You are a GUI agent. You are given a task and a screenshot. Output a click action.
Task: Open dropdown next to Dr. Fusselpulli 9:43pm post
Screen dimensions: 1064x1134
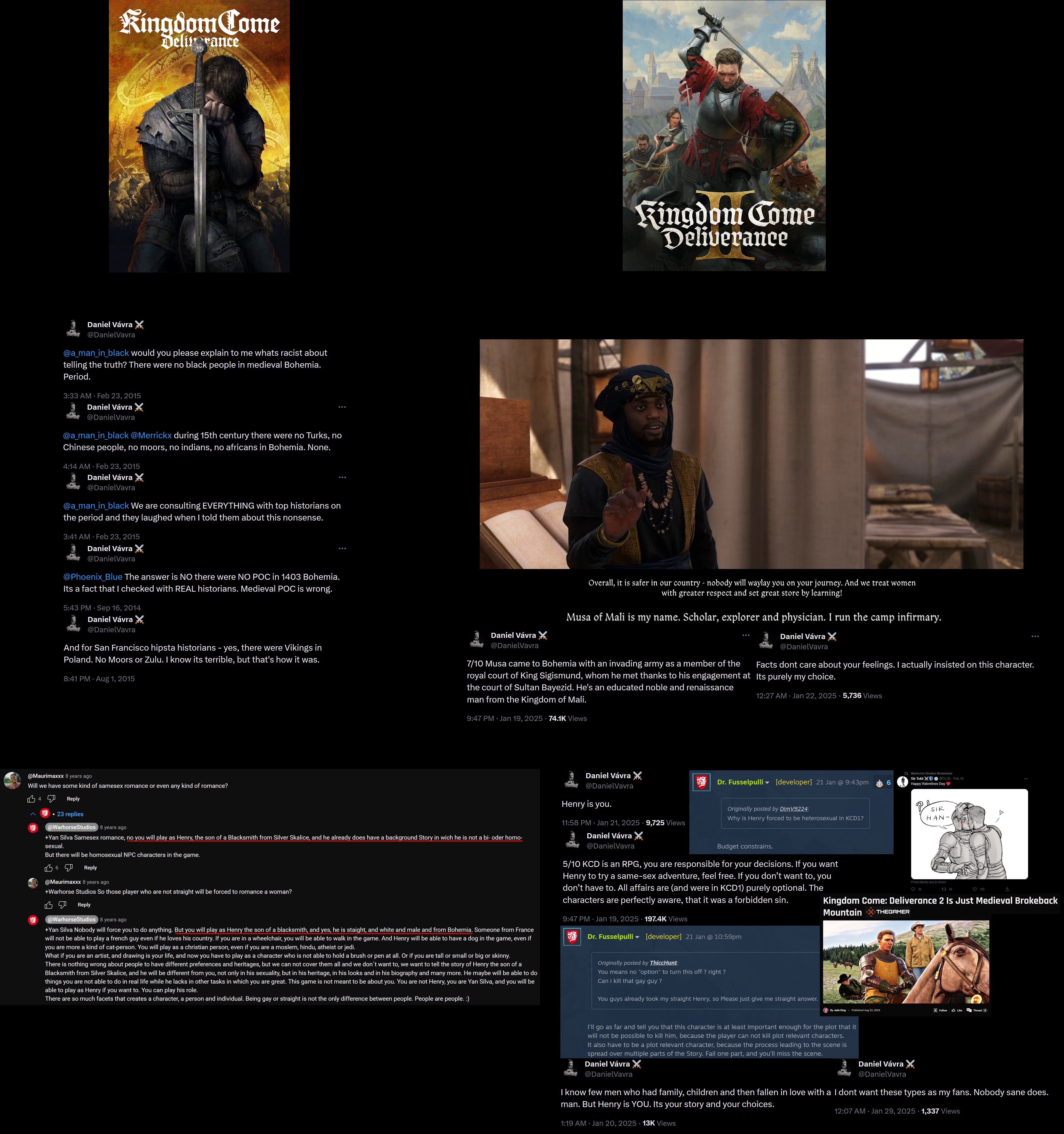[x=767, y=783]
